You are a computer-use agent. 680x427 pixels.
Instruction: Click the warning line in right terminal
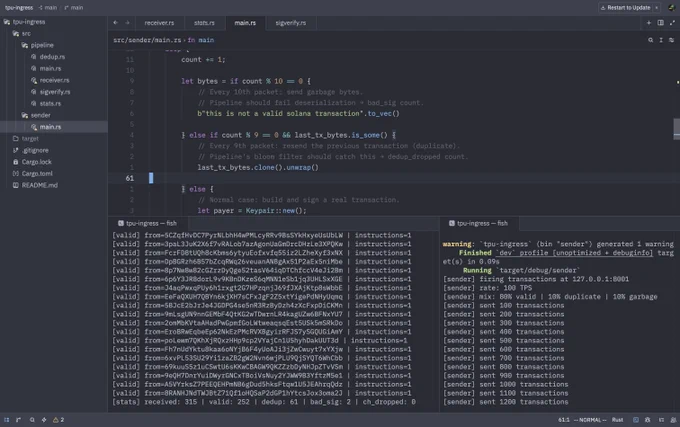click(x=558, y=244)
